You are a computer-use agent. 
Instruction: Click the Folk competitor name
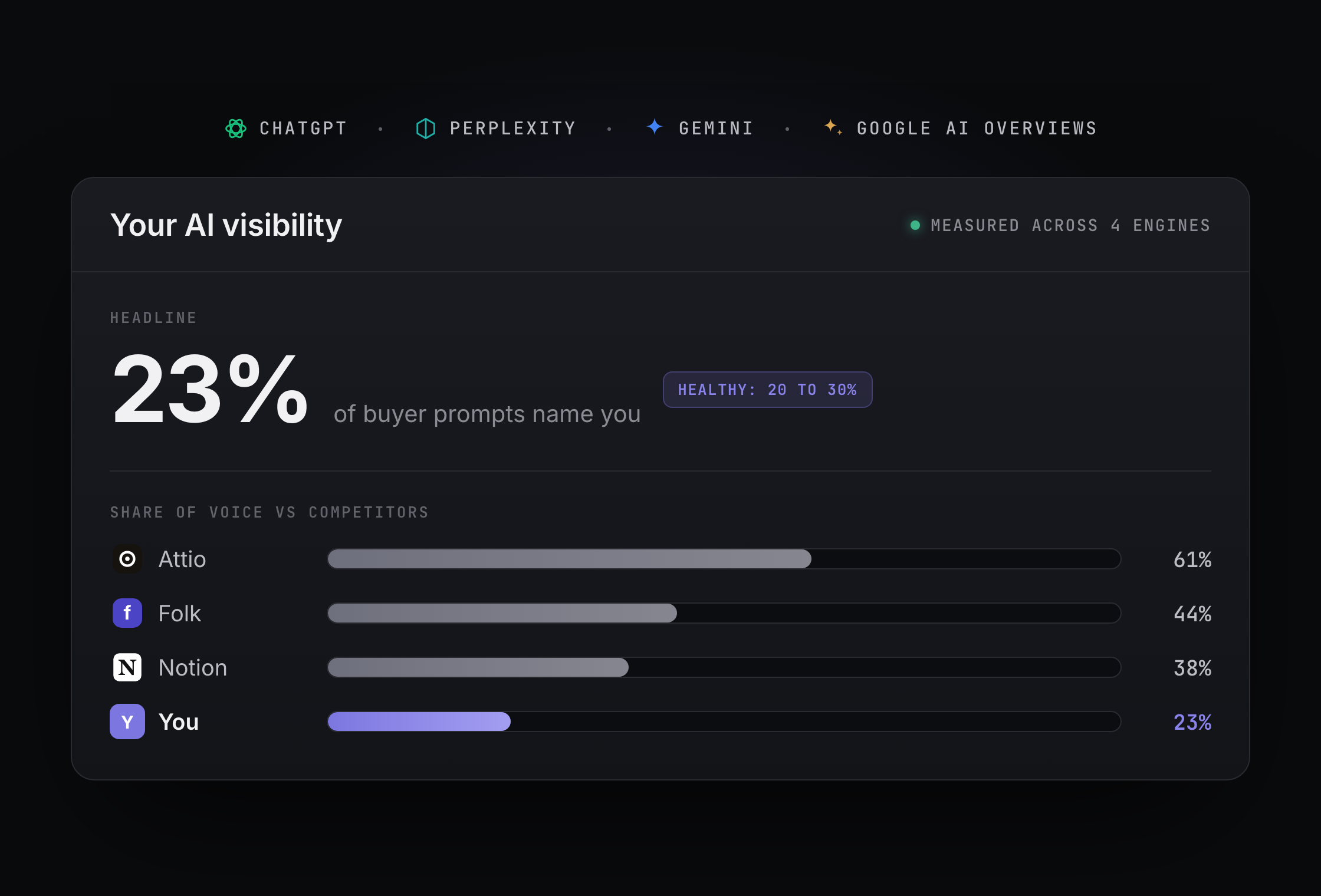coord(180,613)
